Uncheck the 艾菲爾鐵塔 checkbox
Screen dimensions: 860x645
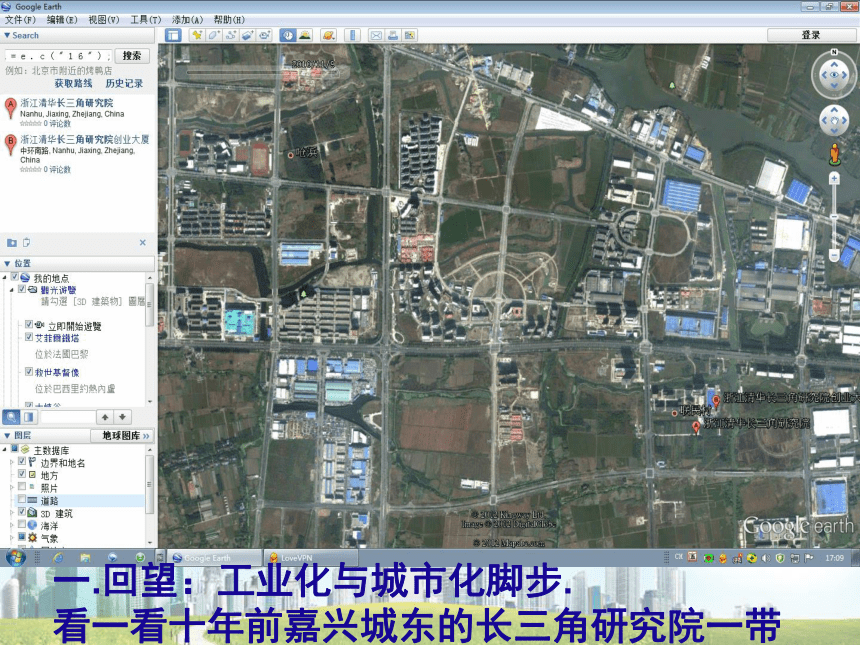coord(29,337)
